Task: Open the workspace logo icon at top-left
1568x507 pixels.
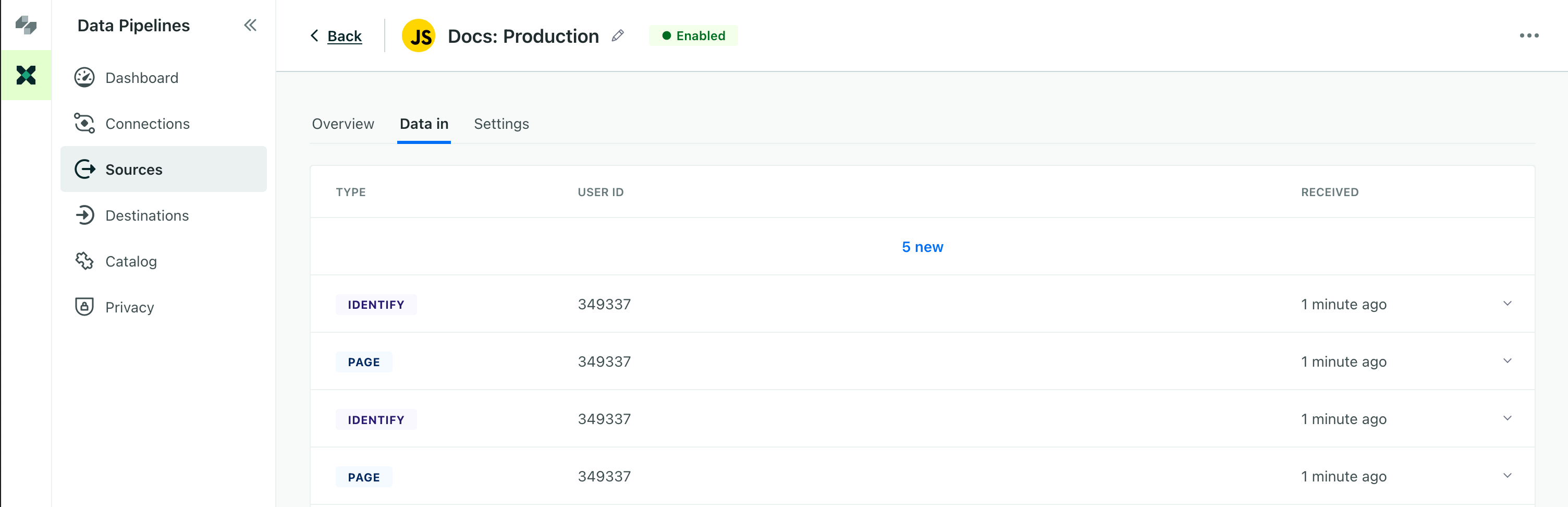Action: pyautogui.click(x=26, y=25)
